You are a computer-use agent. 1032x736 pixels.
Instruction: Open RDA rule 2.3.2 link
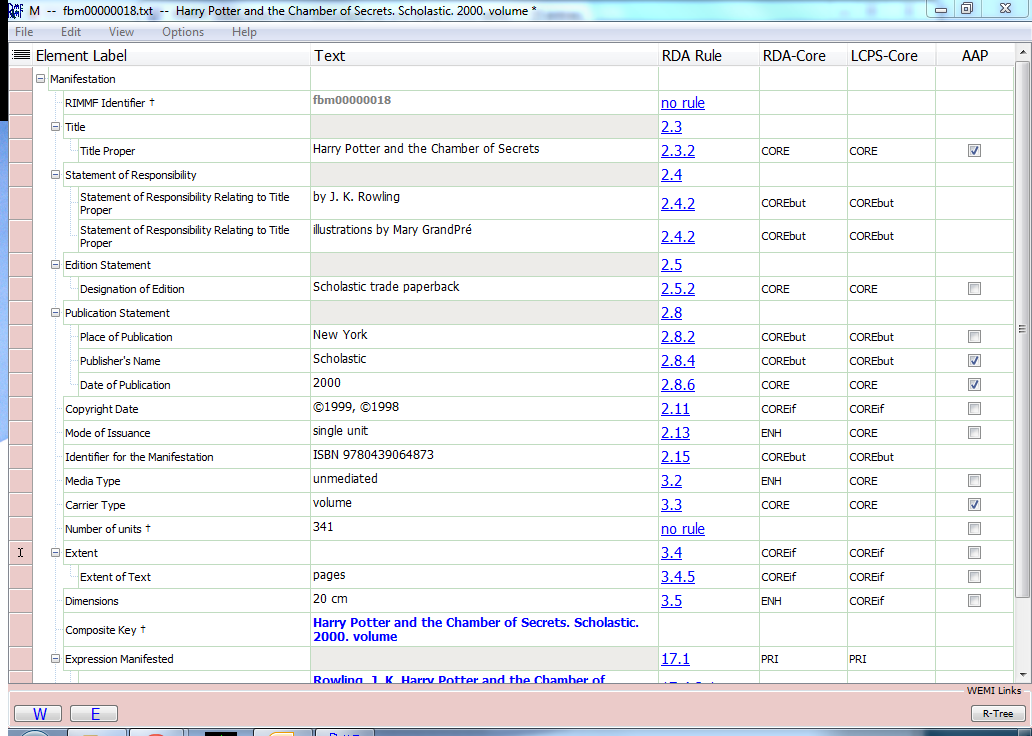coord(678,151)
